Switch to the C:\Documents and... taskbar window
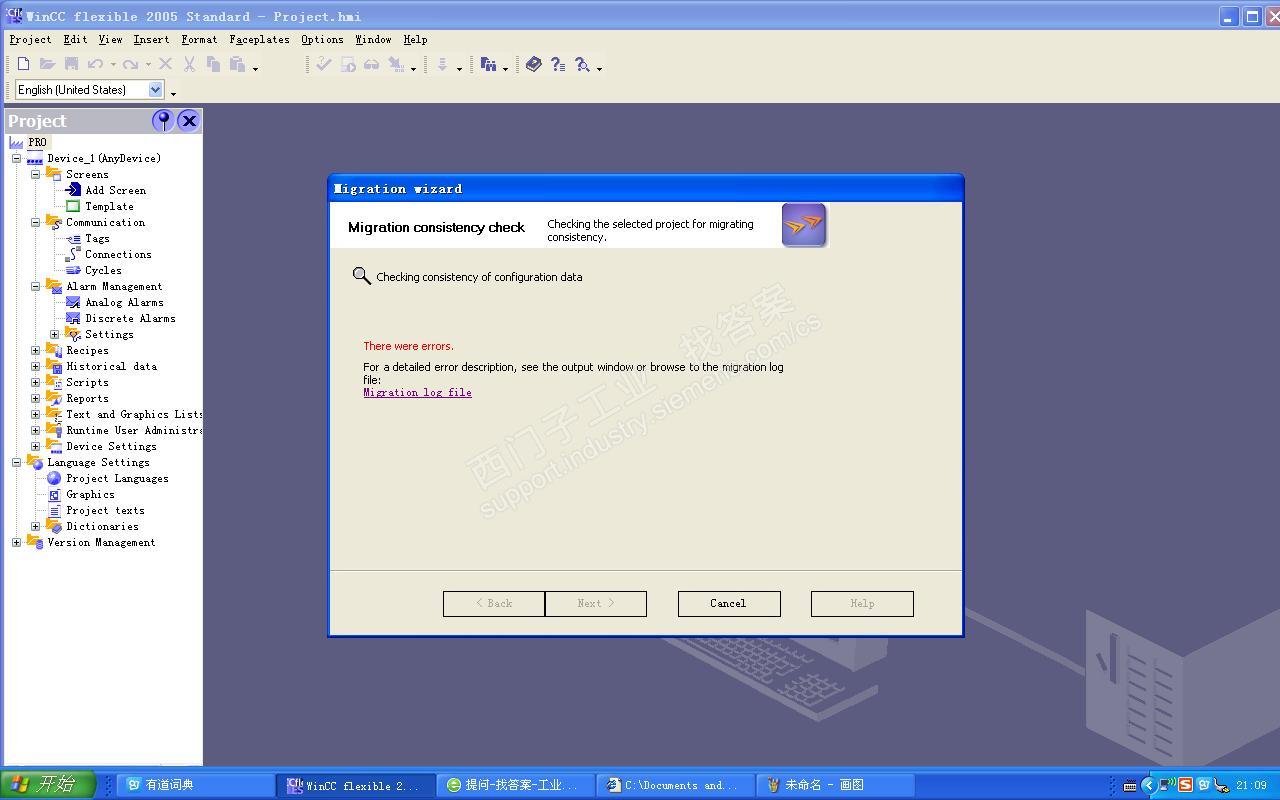 (x=675, y=785)
